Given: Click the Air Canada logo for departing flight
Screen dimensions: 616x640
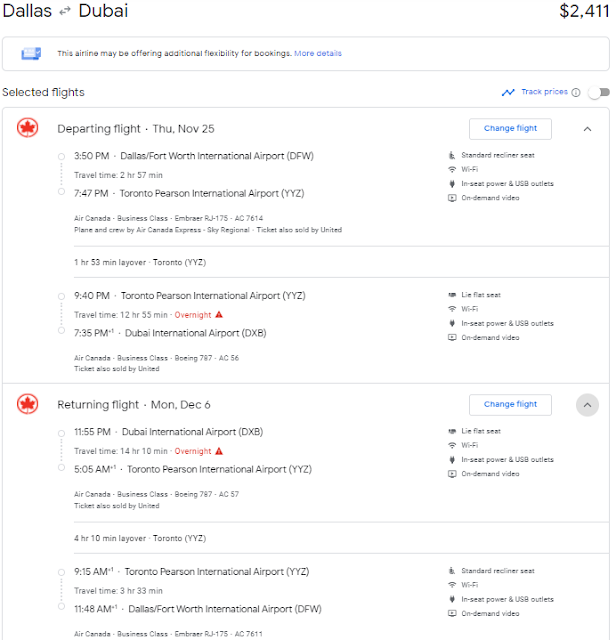Looking at the screenshot, I should point(28,128).
